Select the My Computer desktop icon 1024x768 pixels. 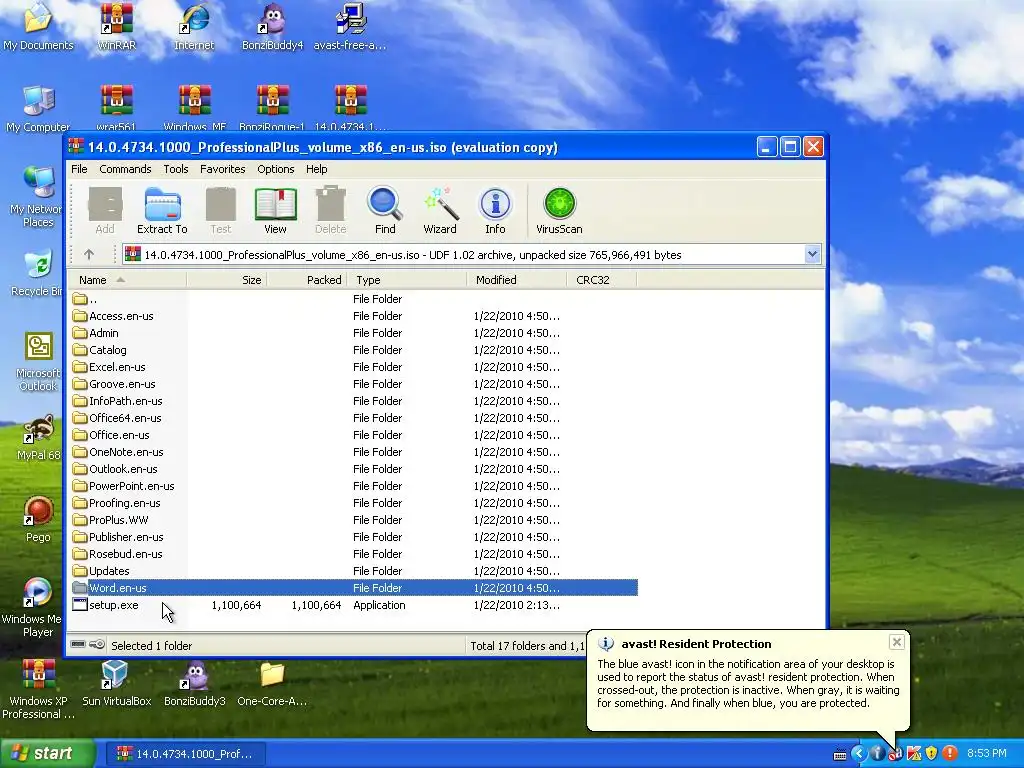click(38, 108)
